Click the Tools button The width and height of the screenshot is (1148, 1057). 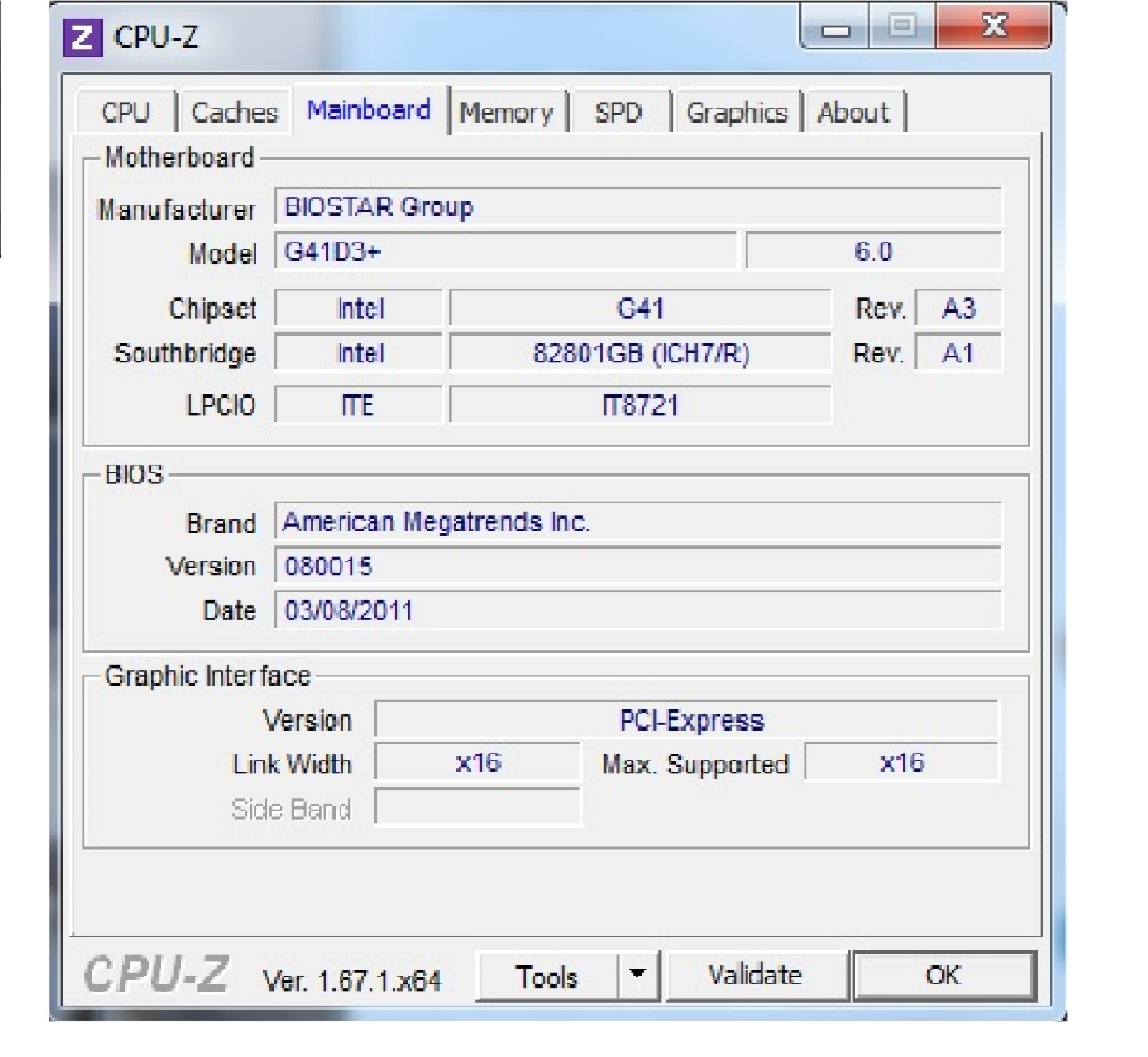tap(547, 976)
